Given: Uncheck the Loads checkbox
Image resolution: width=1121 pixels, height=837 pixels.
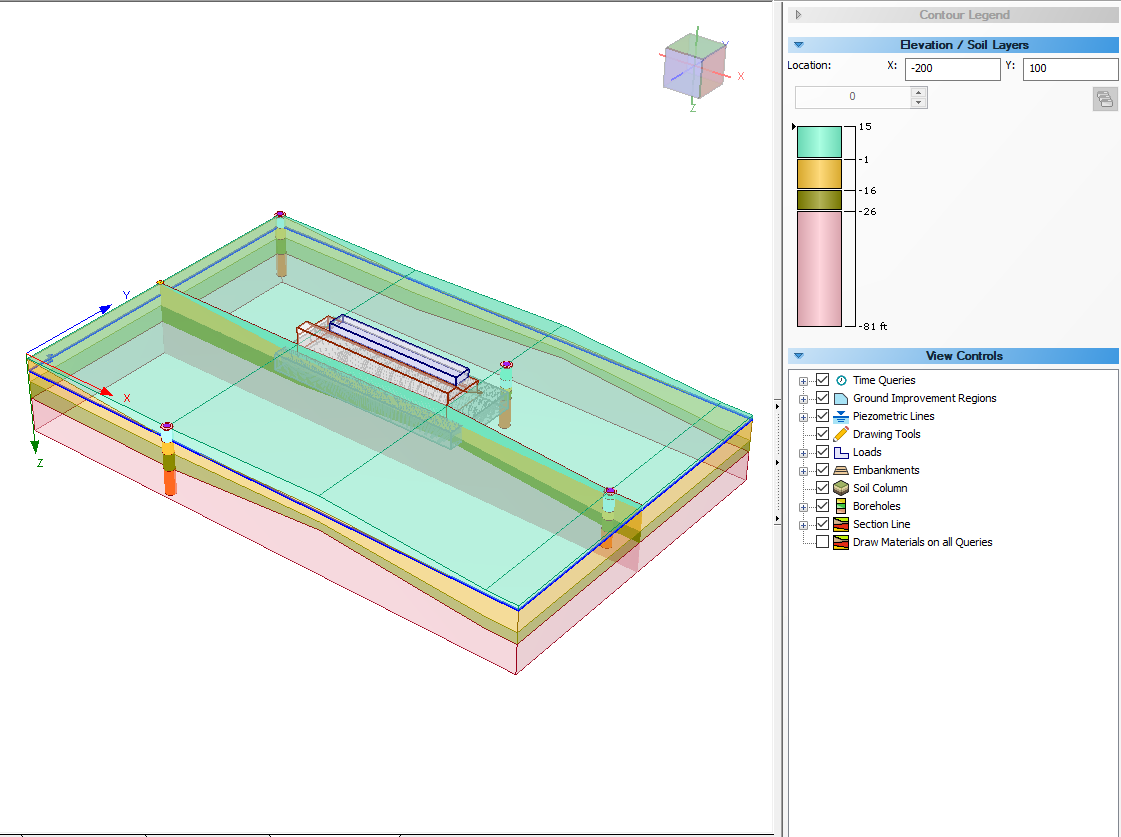Looking at the screenshot, I should (x=822, y=452).
